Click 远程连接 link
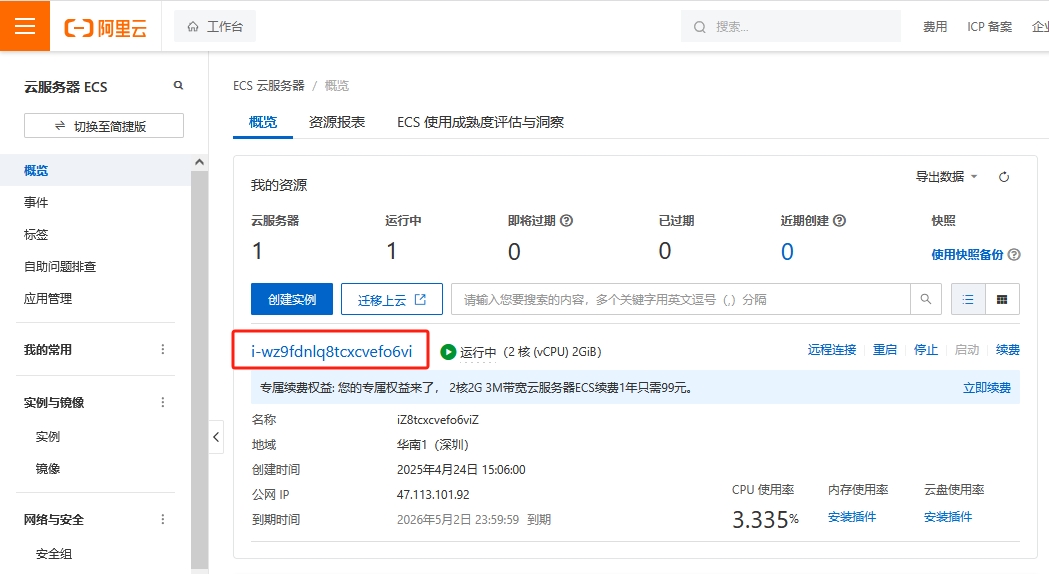1049x574 pixels. coord(832,350)
